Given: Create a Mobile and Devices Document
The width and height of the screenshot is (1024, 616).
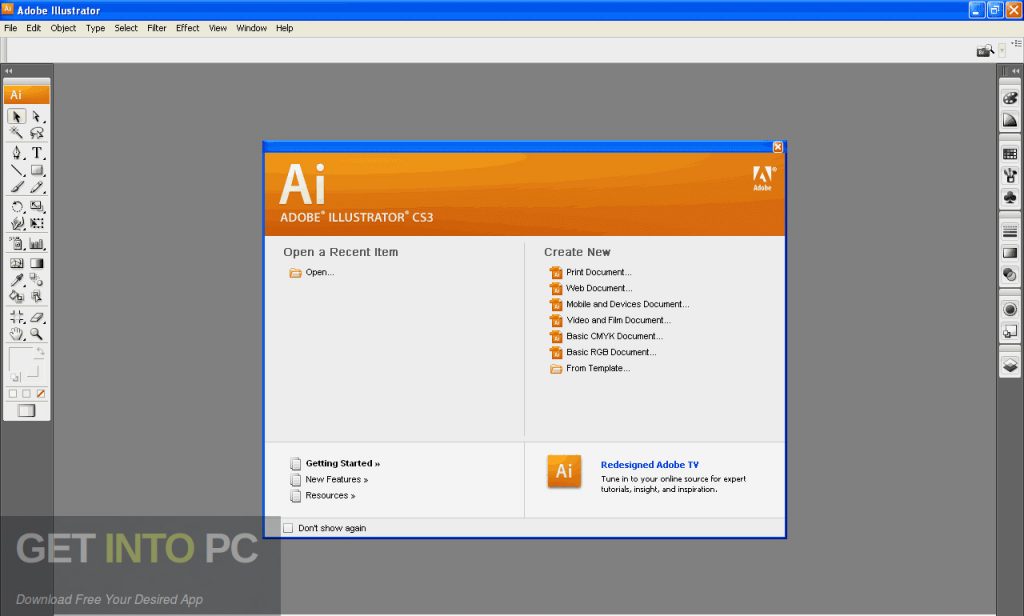Looking at the screenshot, I should 619,304.
